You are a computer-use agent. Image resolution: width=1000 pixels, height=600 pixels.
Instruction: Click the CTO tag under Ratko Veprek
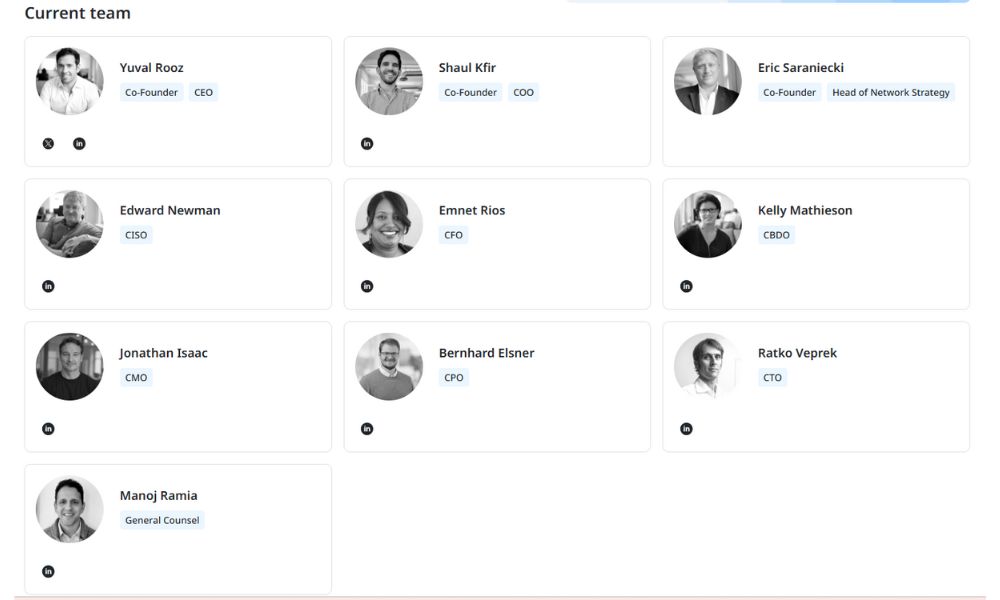(x=772, y=378)
